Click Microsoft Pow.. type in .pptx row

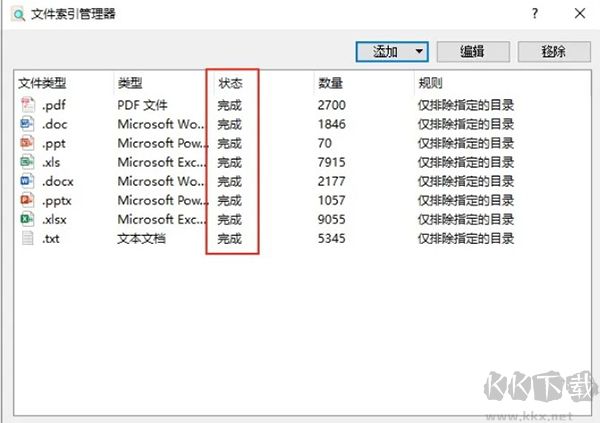[163, 200]
